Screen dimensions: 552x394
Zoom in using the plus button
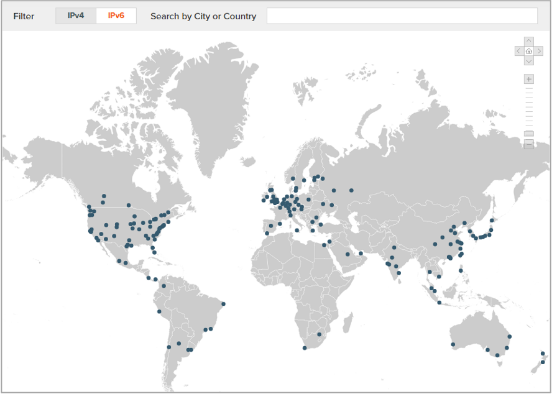[x=529, y=79]
